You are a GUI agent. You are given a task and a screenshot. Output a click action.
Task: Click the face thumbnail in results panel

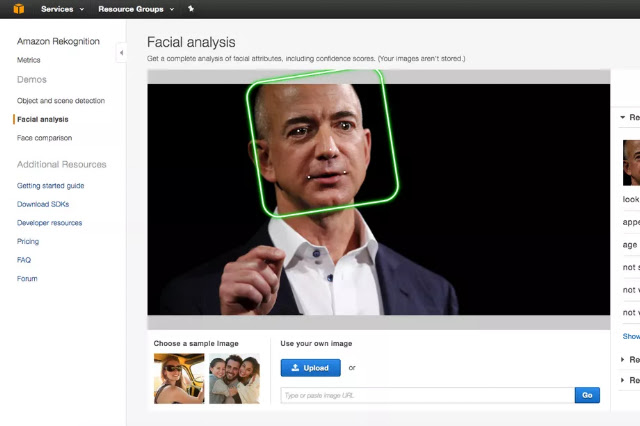tap(631, 163)
